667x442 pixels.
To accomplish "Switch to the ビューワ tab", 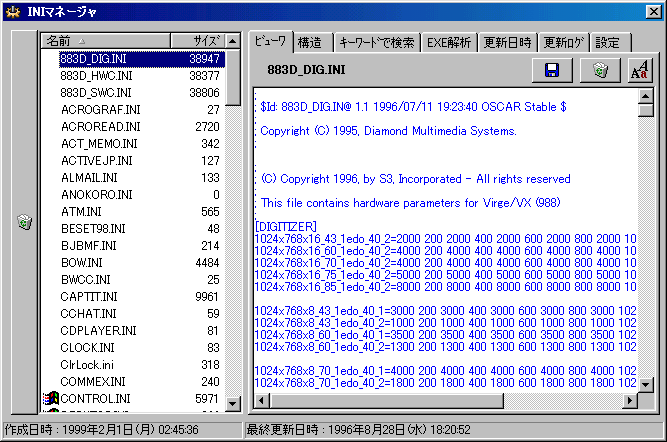I will click(271, 42).
